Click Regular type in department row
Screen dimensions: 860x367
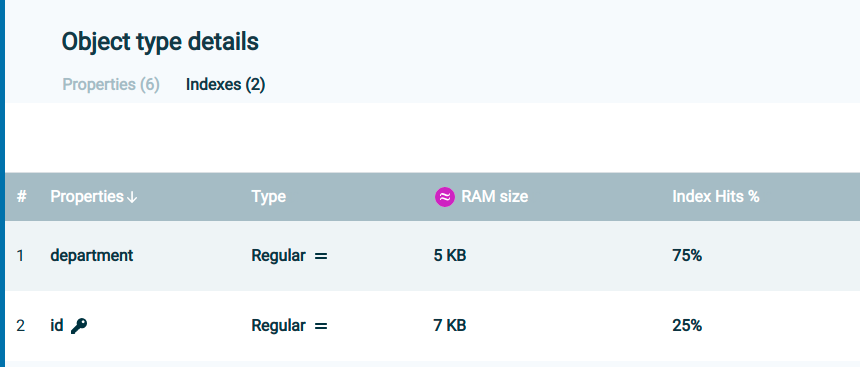278,256
